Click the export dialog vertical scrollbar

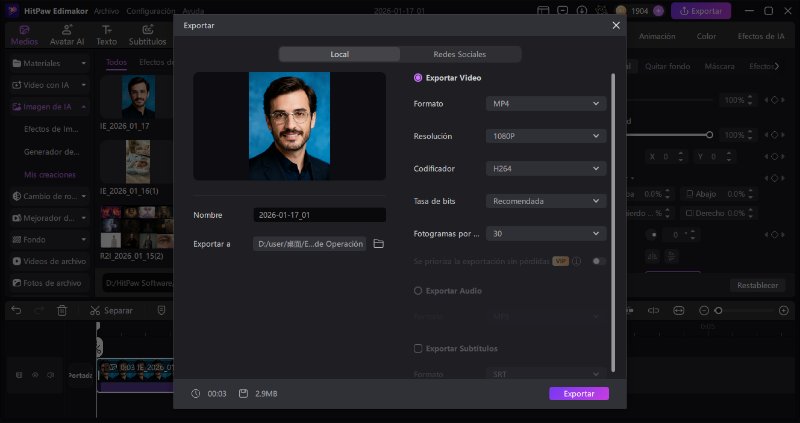[613, 223]
